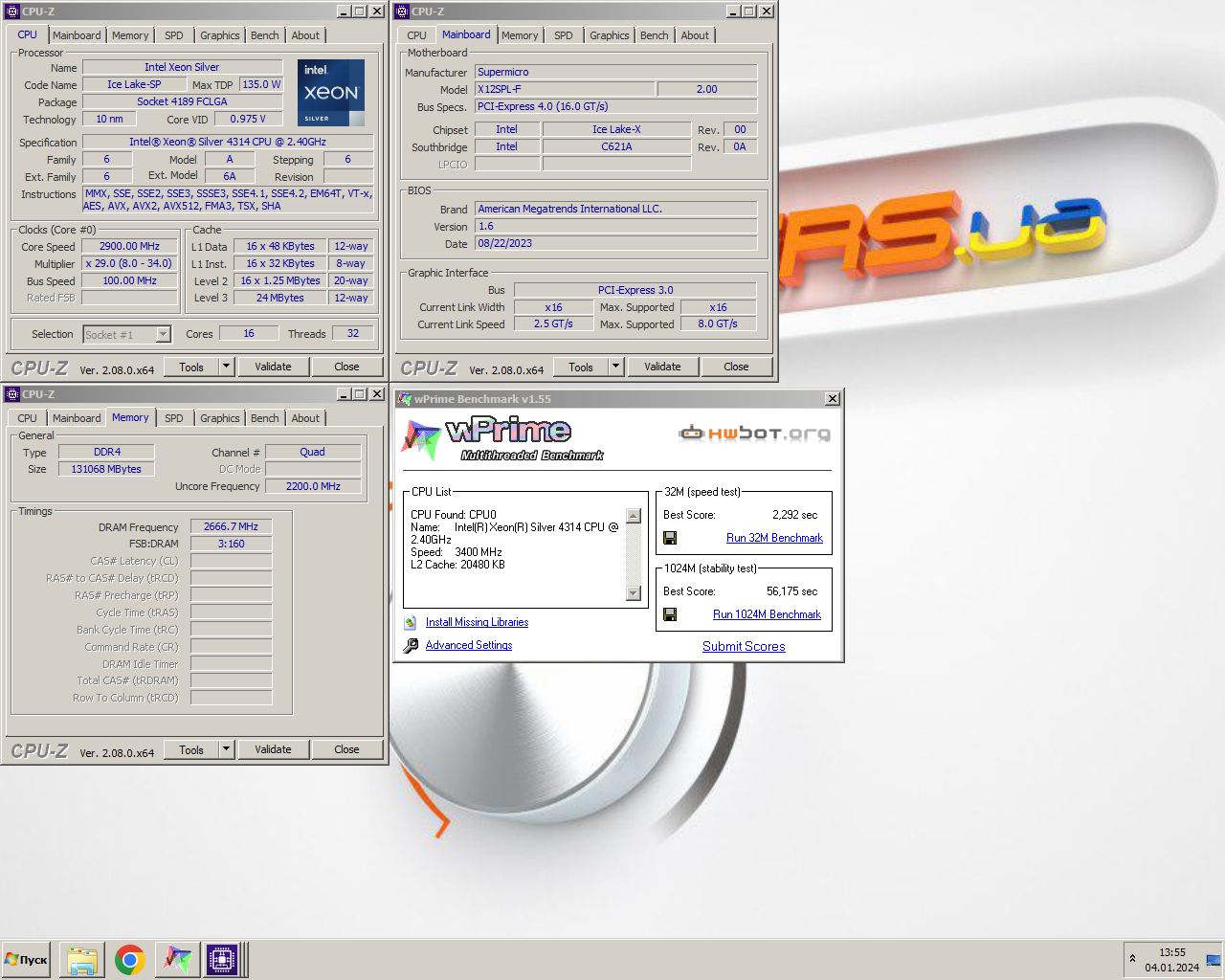This screenshot has width=1225, height=980.
Task: Switch to the Memory tab in CPU window
Action: [130, 35]
